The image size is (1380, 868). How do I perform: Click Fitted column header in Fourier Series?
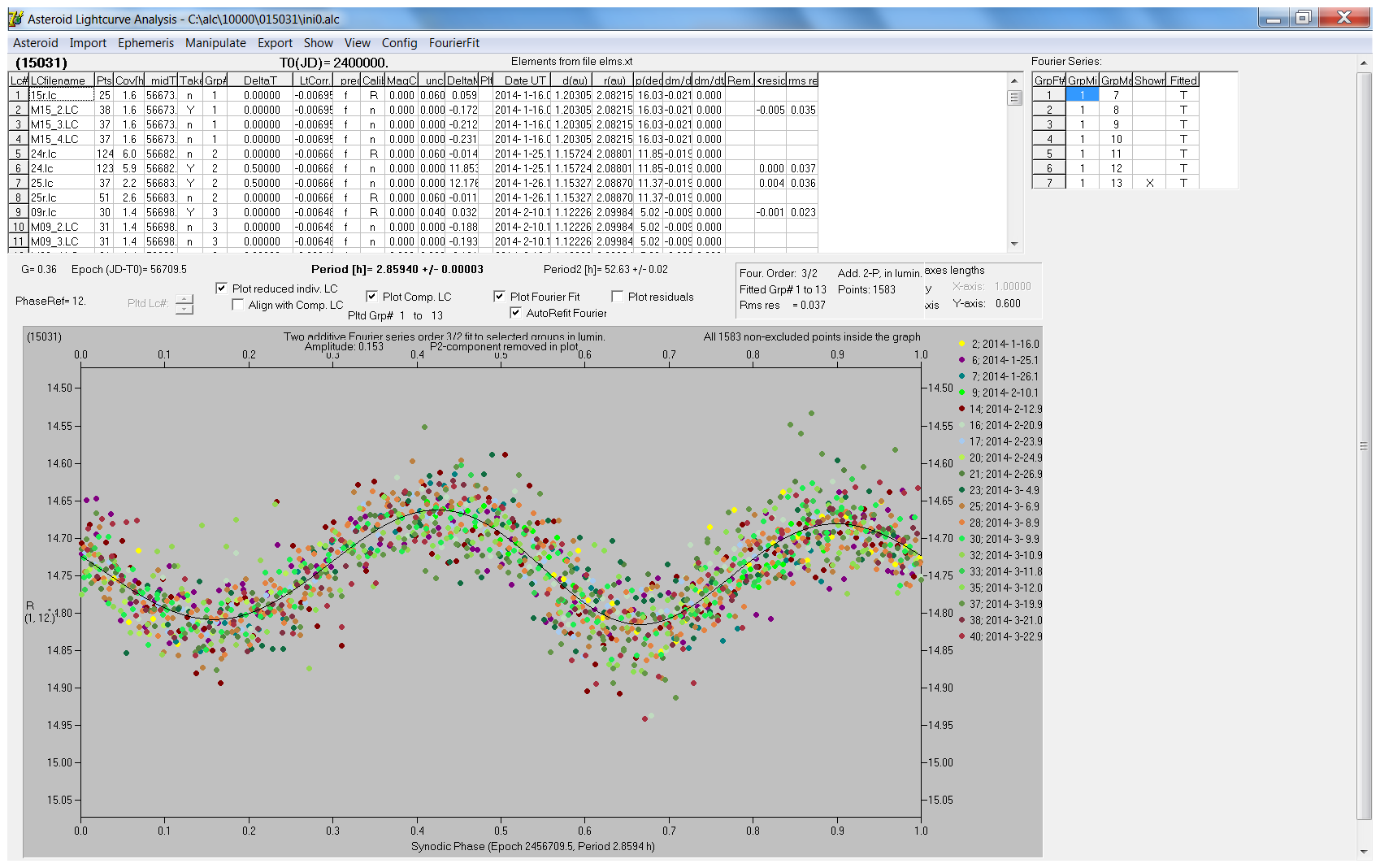pyautogui.click(x=1183, y=80)
